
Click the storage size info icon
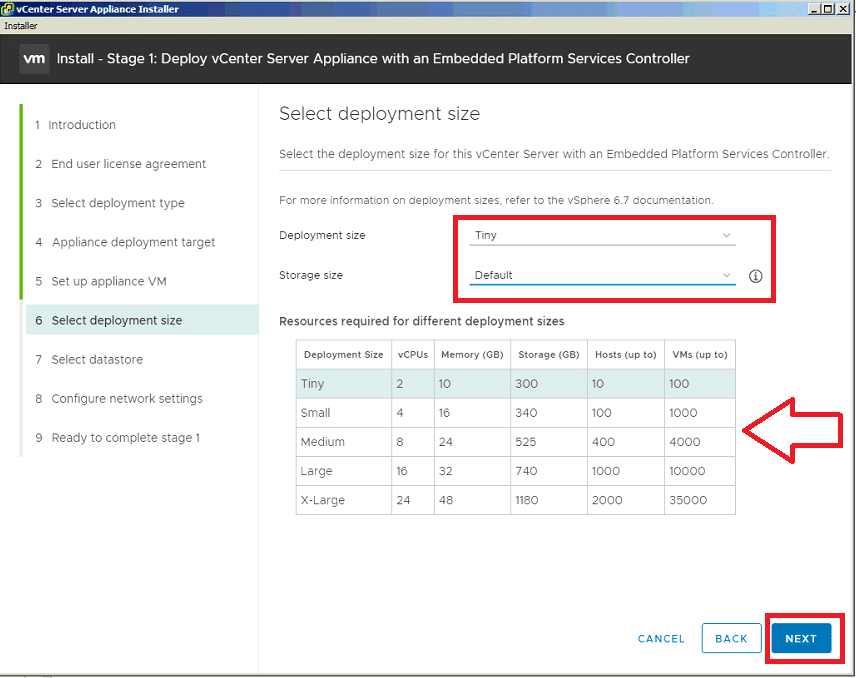(x=756, y=276)
